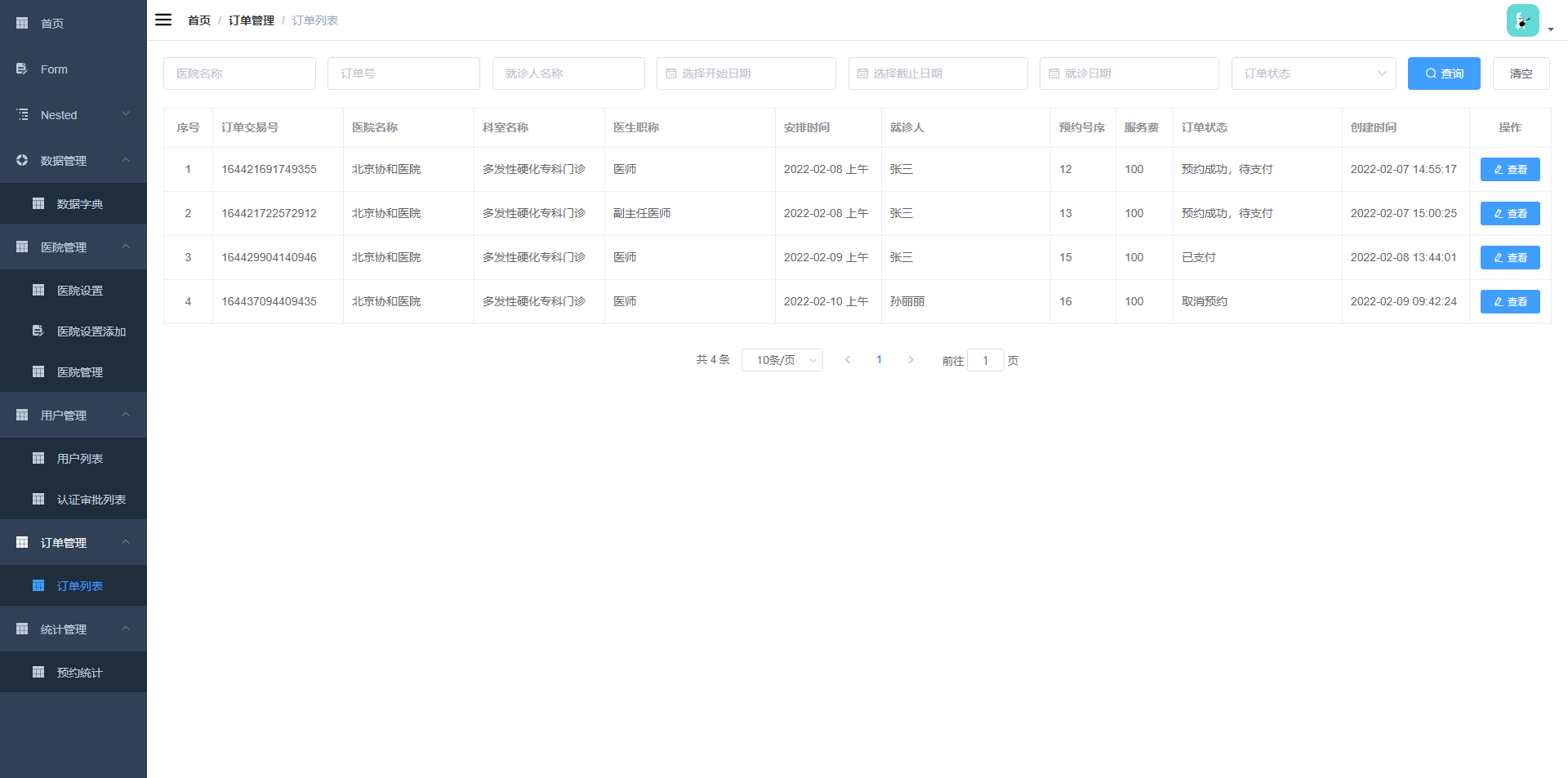1568x778 pixels.
Task: Focus the 医院名称 input field
Action: [x=239, y=73]
